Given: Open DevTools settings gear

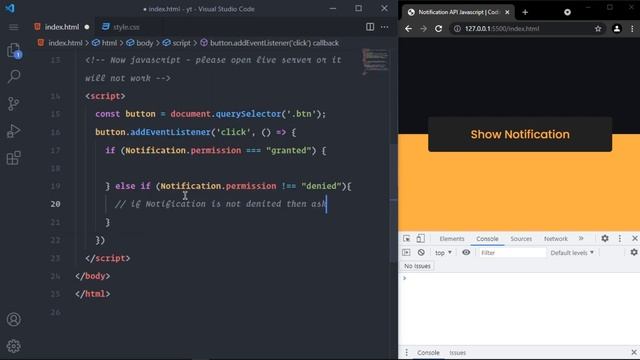Looking at the screenshot, I should click(x=605, y=238).
